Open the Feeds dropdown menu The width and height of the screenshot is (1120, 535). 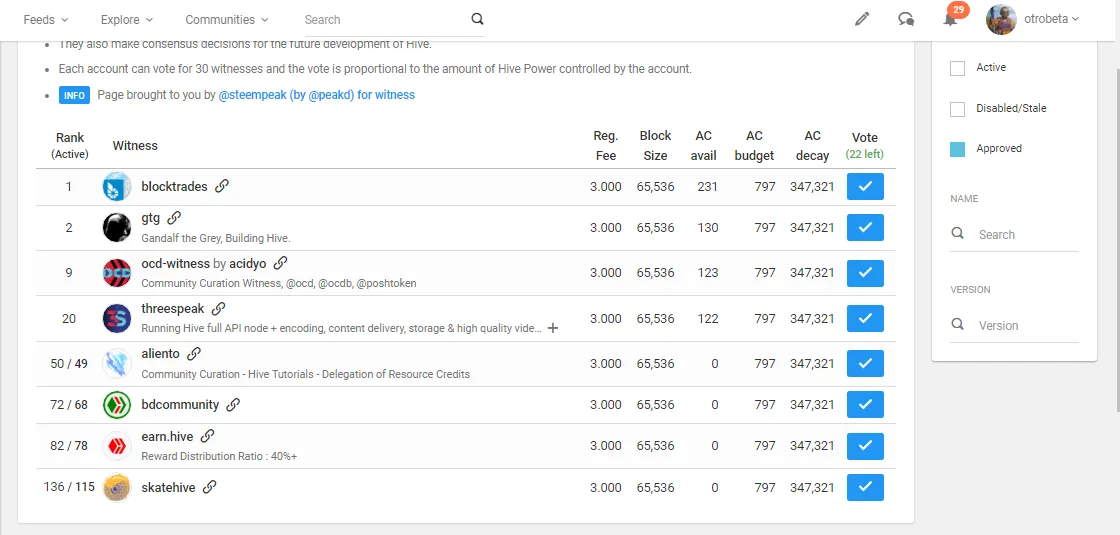tap(46, 19)
